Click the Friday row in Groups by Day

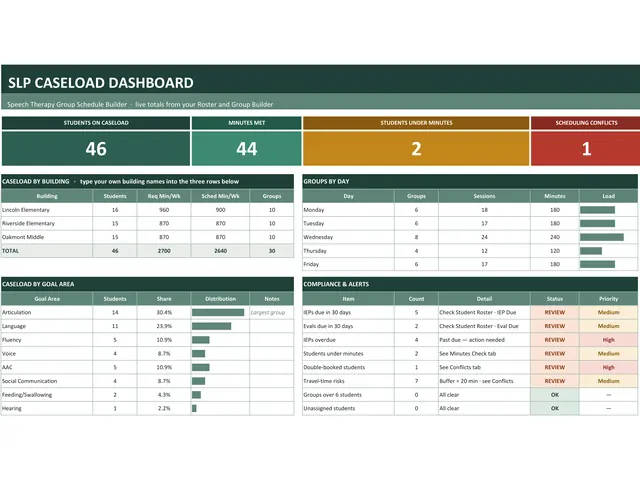(x=470, y=264)
